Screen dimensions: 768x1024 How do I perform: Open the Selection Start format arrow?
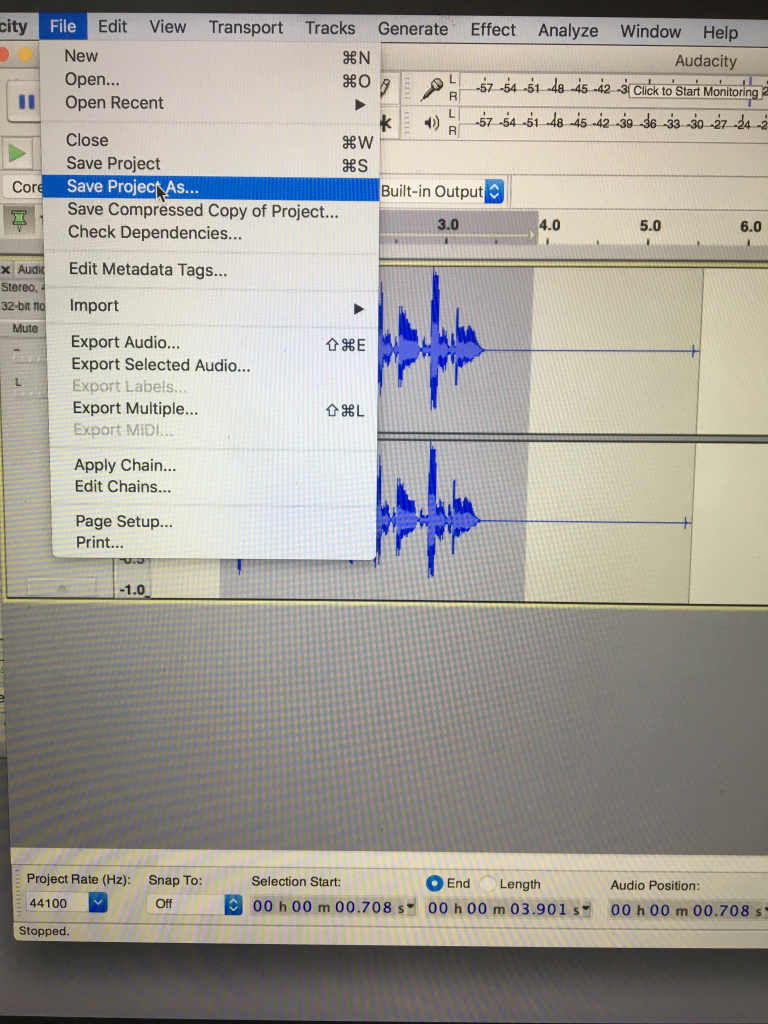point(411,906)
